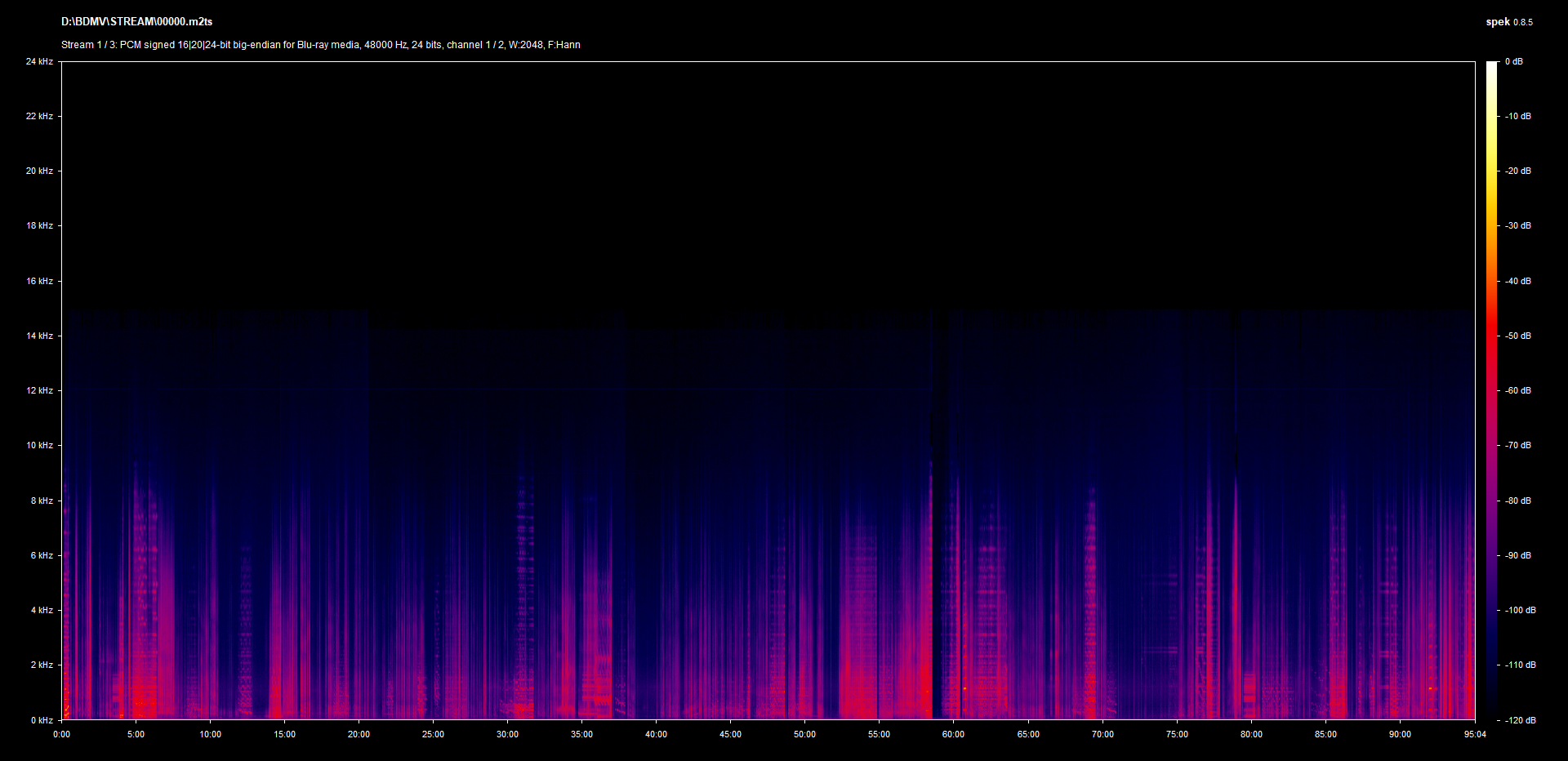Click the -30 dB scale label

pyautogui.click(x=1518, y=225)
